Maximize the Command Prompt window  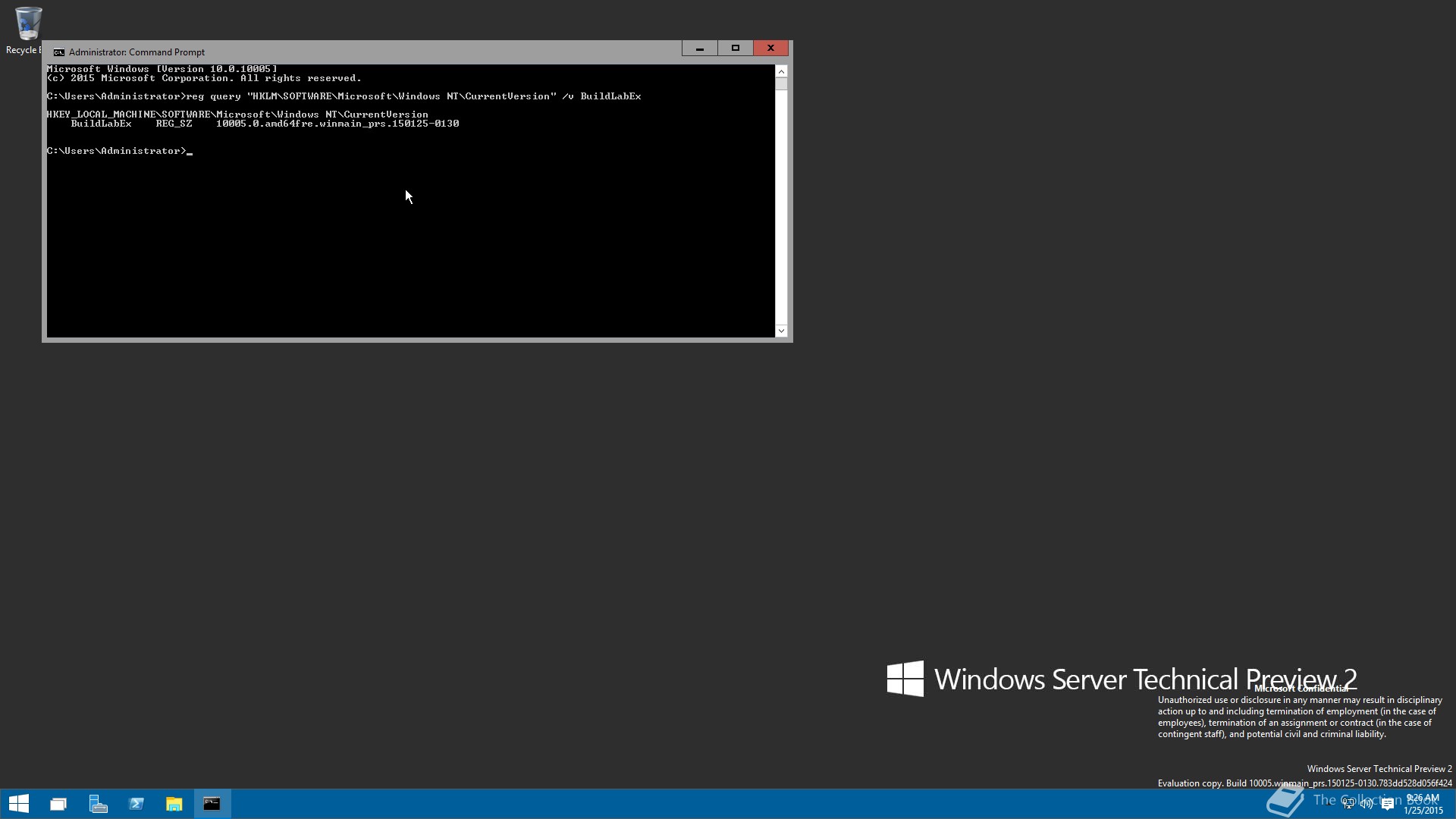click(735, 49)
